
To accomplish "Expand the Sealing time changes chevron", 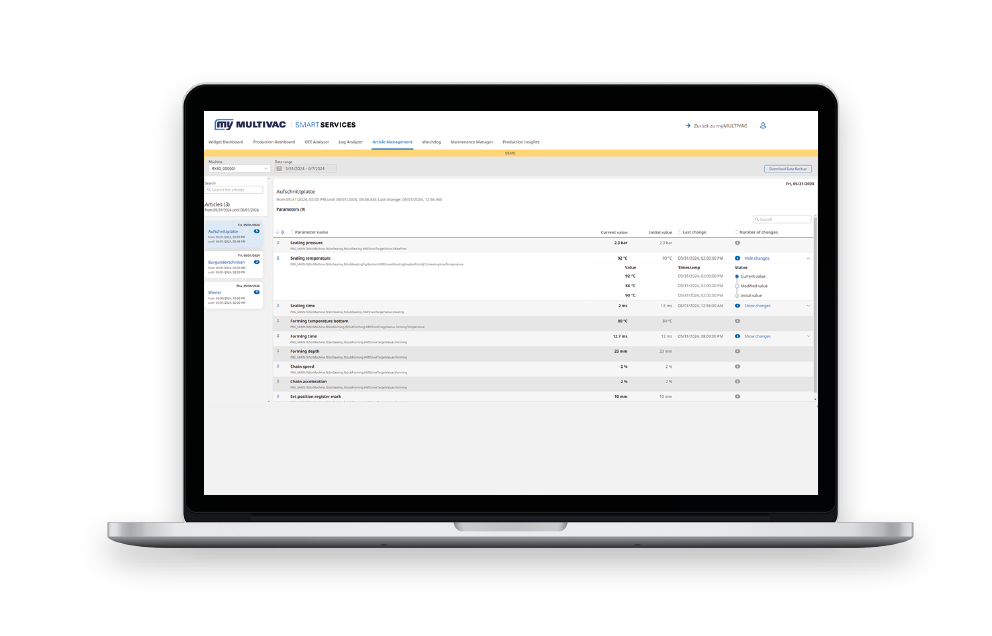I will pos(808,306).
